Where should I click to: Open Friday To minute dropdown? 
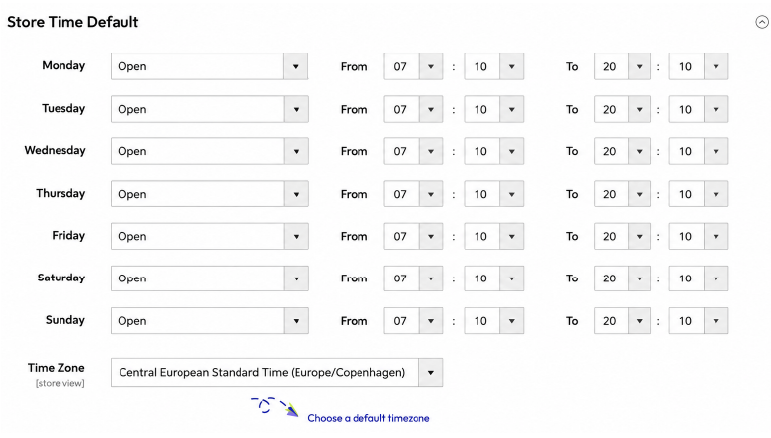point(698,236)
